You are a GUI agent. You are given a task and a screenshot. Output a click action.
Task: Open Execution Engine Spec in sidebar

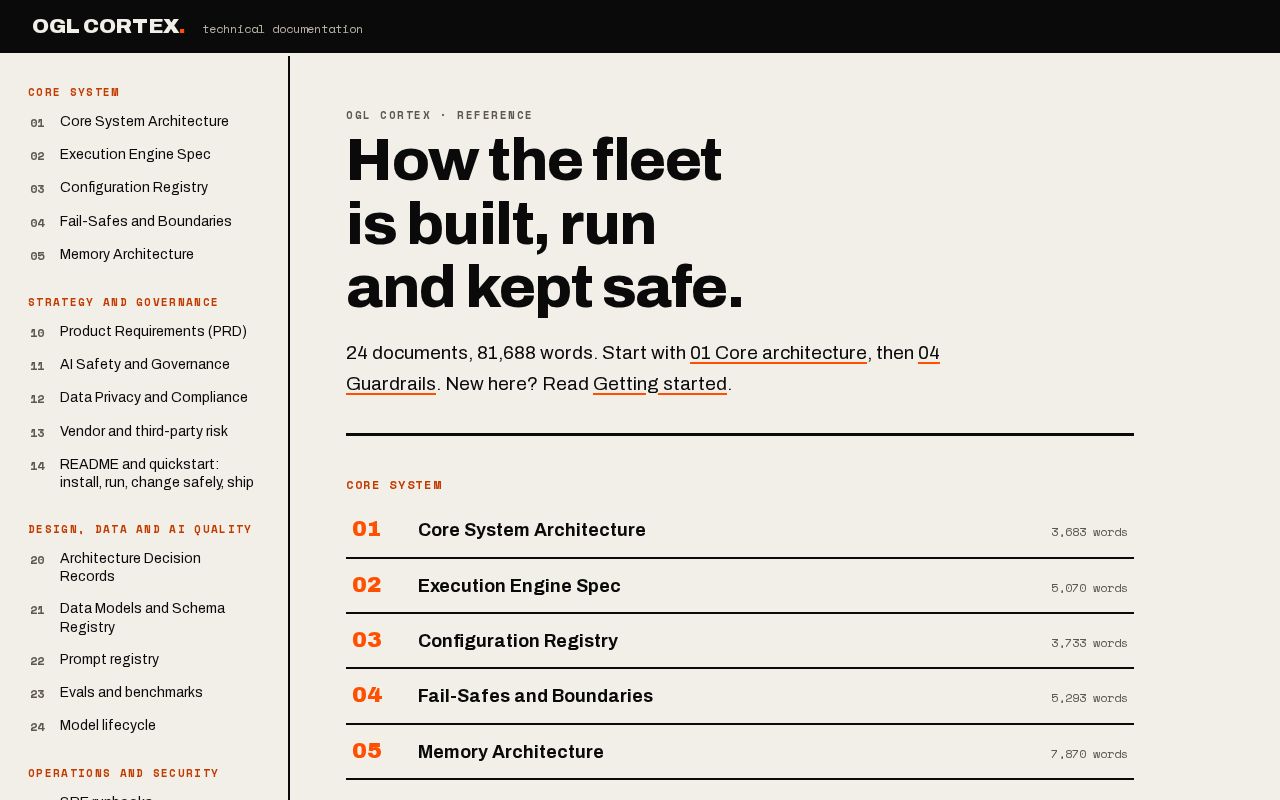pyautogui.click(x=142, y=155)
